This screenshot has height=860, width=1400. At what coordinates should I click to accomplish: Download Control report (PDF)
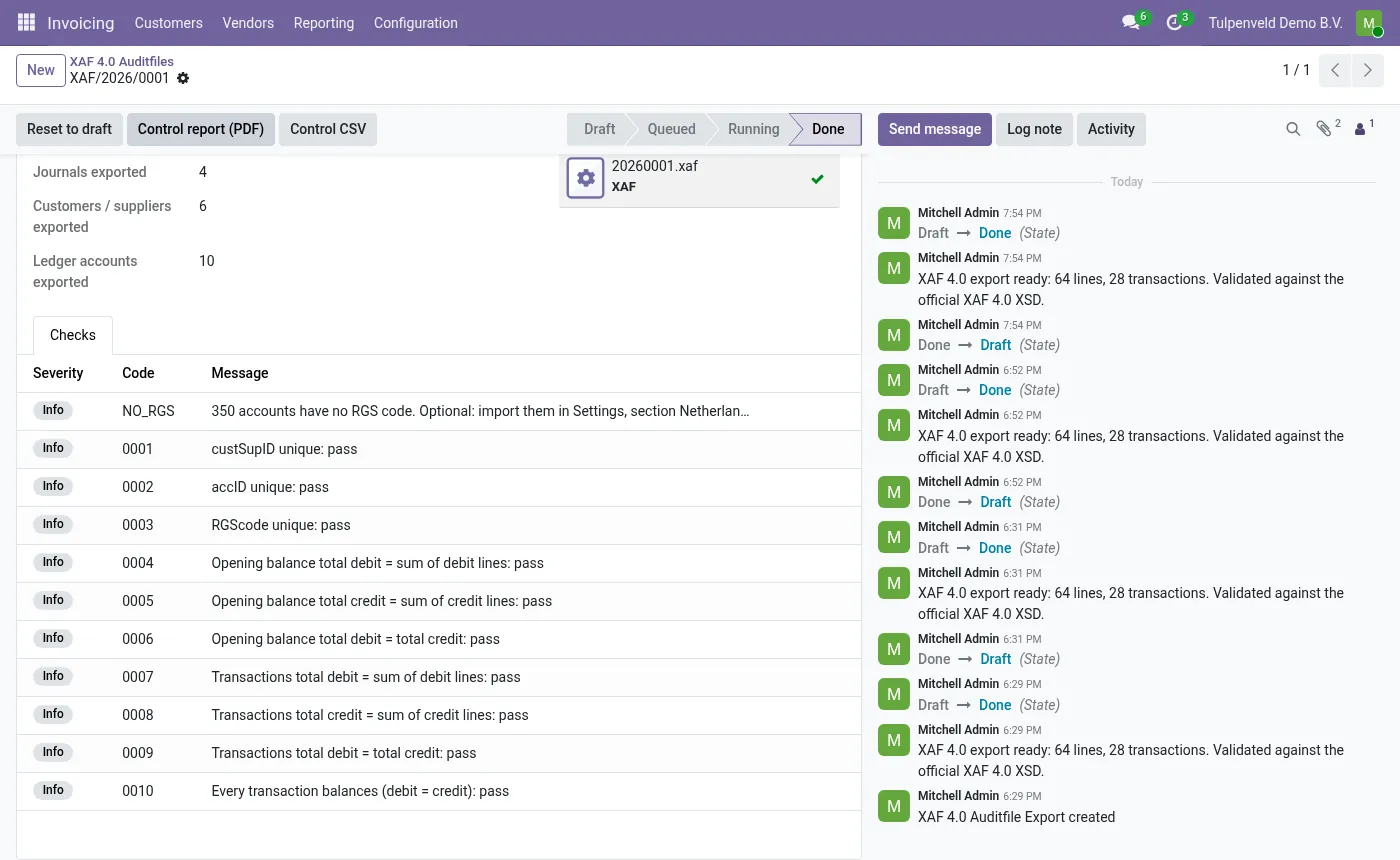201,129
